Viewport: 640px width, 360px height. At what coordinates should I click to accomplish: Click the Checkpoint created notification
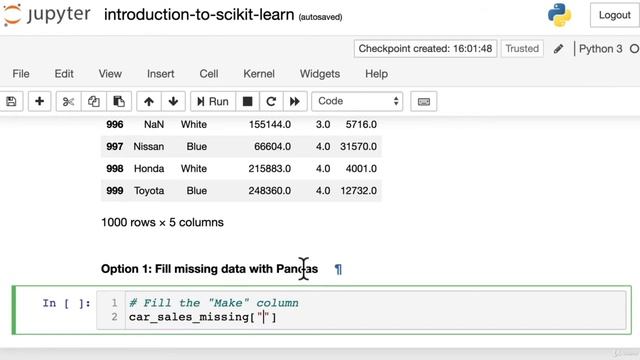pyautogui.click(x=425, y=49)
